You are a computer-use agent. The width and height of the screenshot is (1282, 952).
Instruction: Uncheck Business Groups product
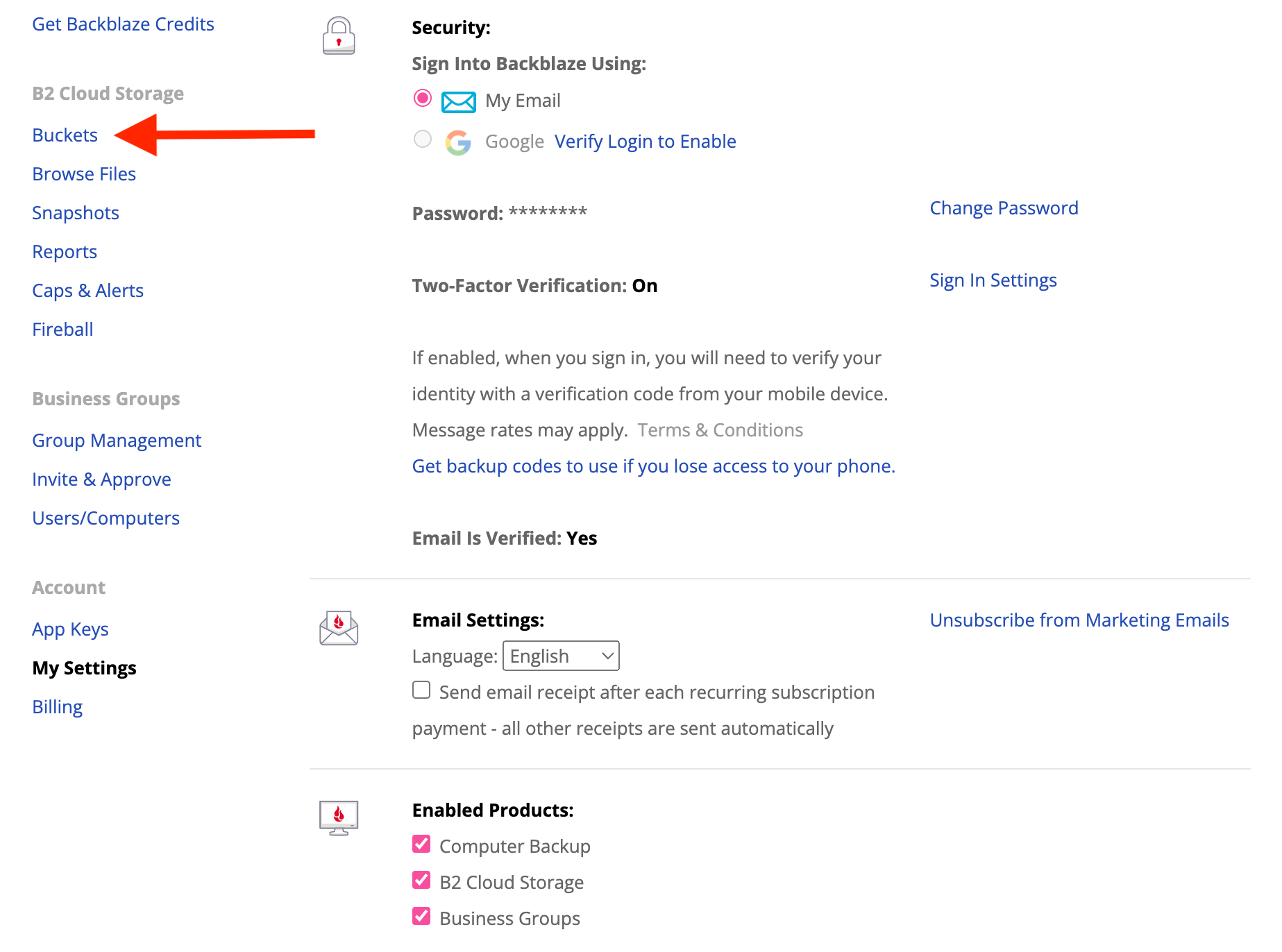(x=421, y=916)
